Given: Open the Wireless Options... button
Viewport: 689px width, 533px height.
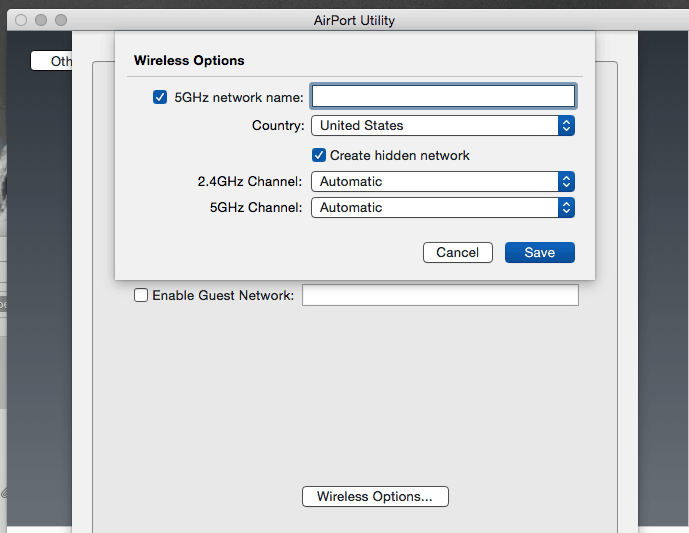Looking at the screenshot, I should (375, 497).
